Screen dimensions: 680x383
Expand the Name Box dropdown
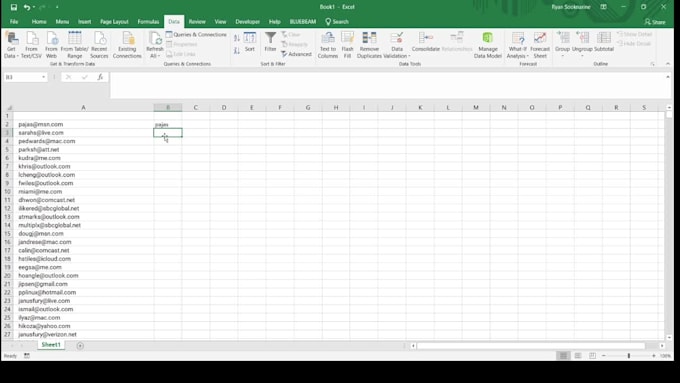pos(43,77)
